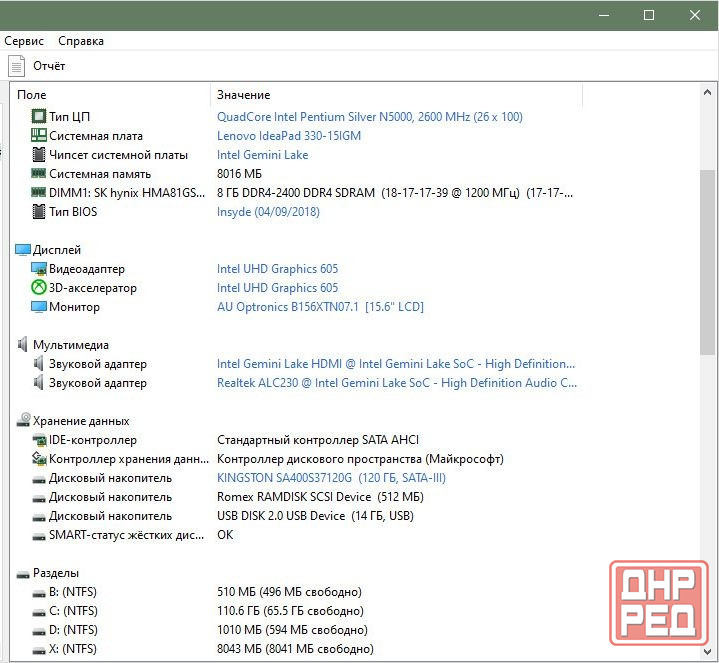Select the 510 МБ (496 МБ свободно) value
719x663 pixels.
click(289, 592)
